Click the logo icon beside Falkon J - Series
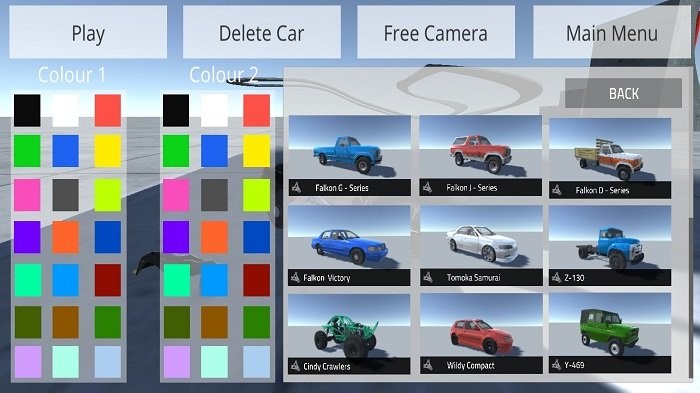This screenshot has height=393, width=700. (427, 188)
